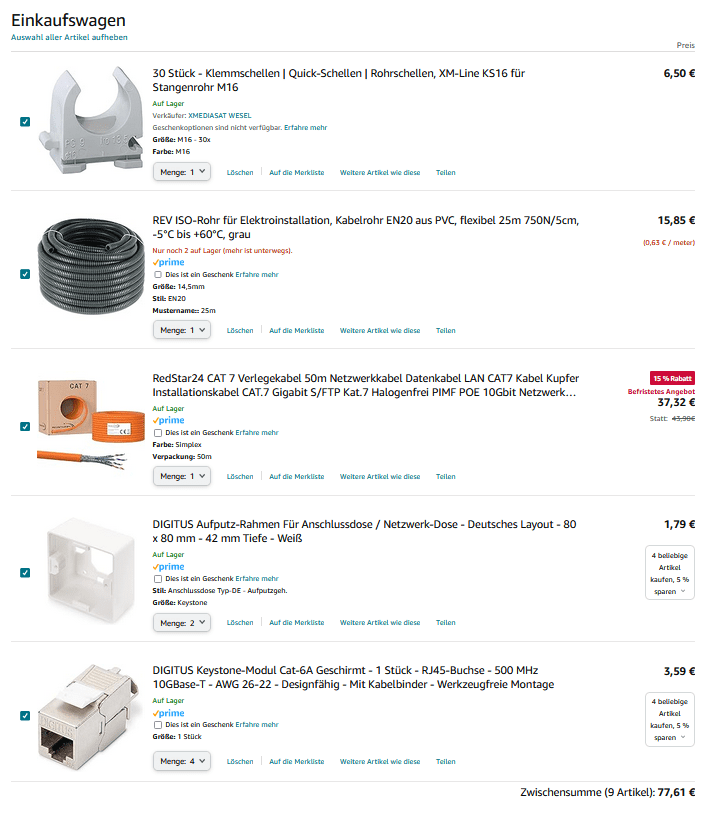Delete the REV ISO-Rohr item via Löschen
This screenshot has height=817, width=707.
240,330
